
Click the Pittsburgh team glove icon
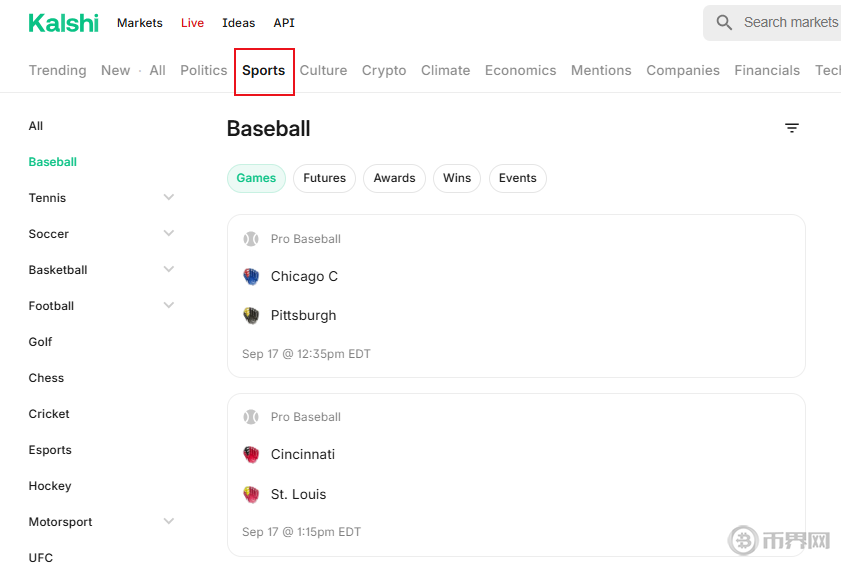[251, 315]
